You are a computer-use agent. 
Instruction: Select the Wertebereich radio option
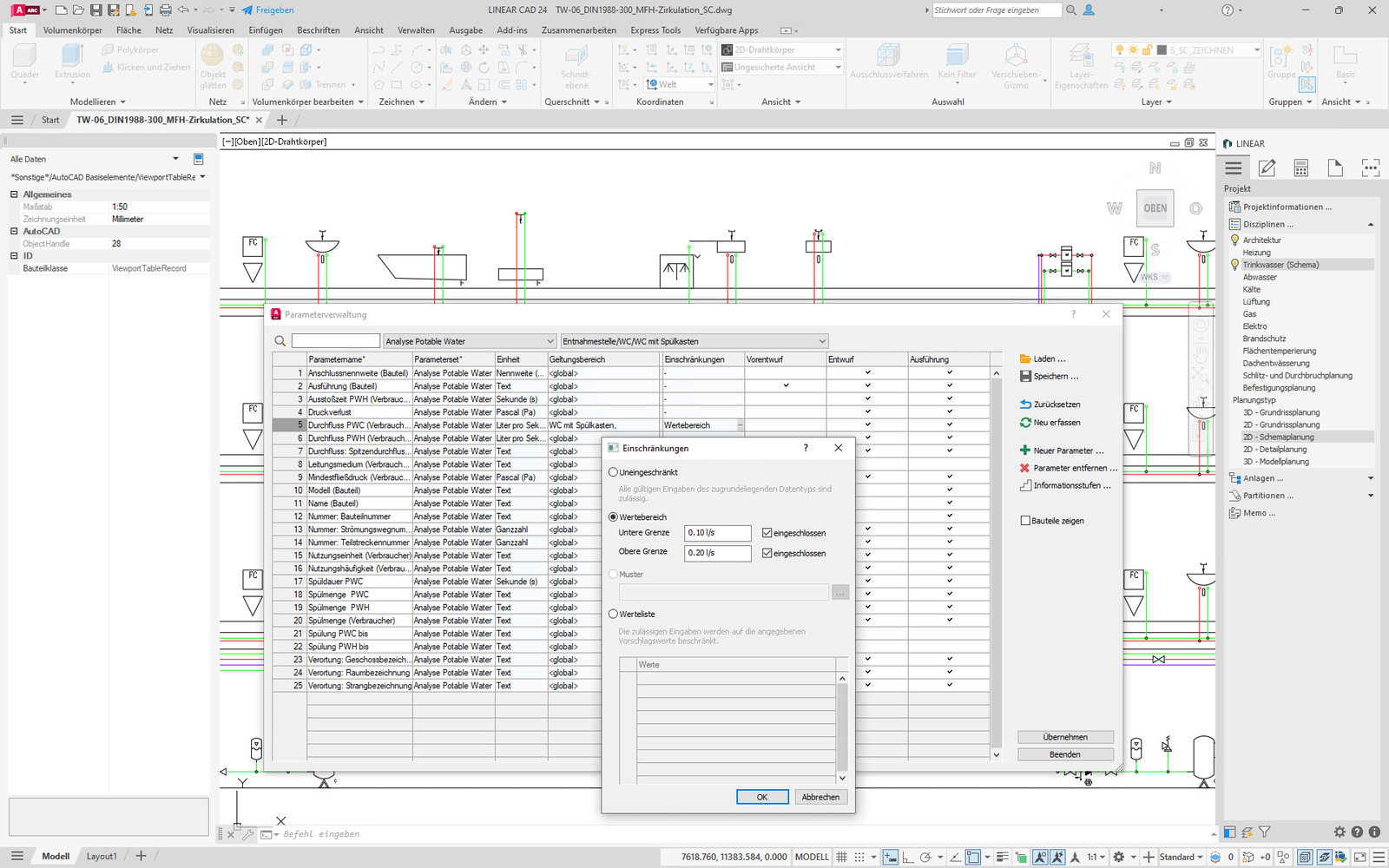(x=613, y=516)
